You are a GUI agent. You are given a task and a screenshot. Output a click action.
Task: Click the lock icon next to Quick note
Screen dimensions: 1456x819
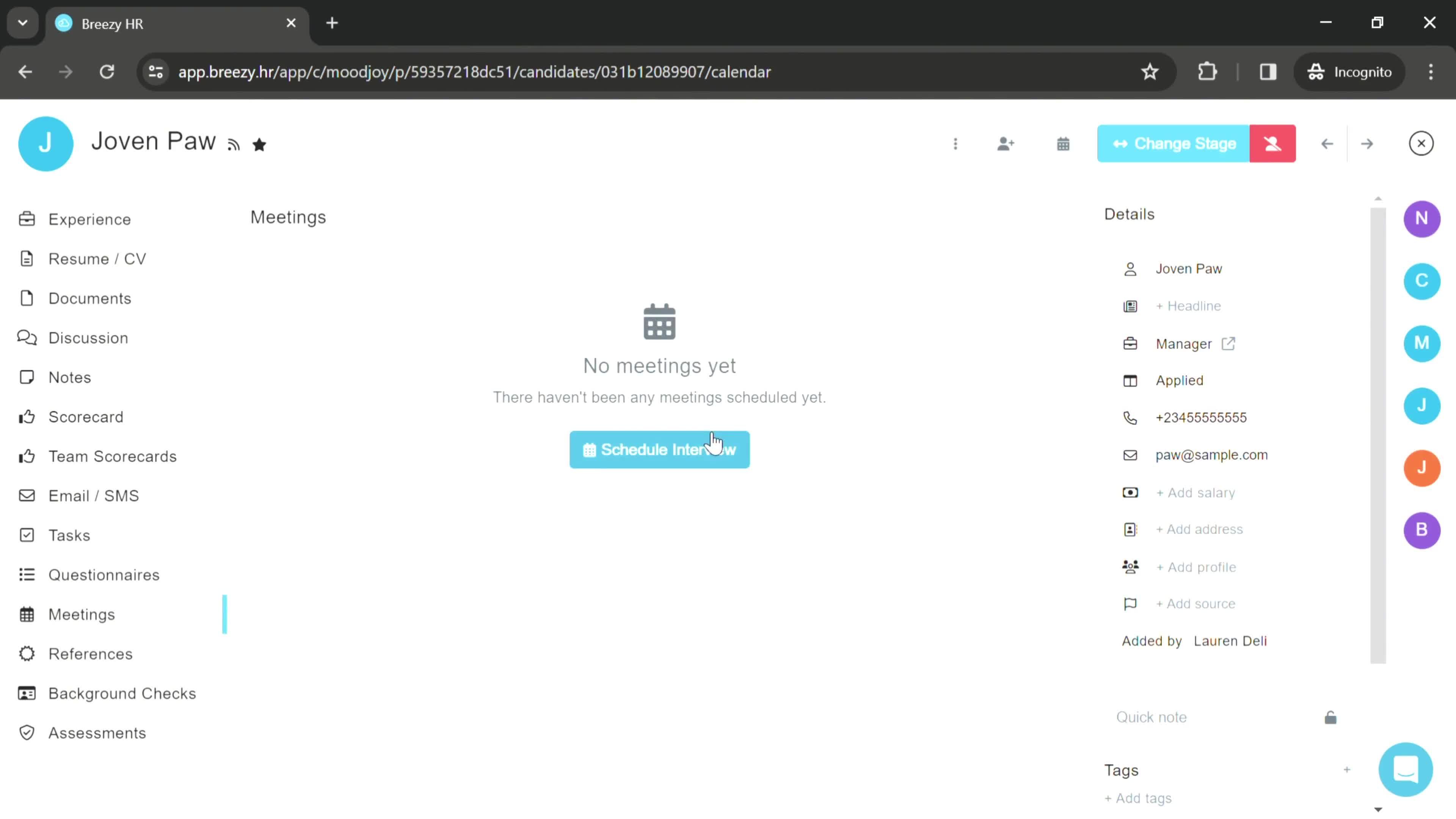[x=1330, y=717]
